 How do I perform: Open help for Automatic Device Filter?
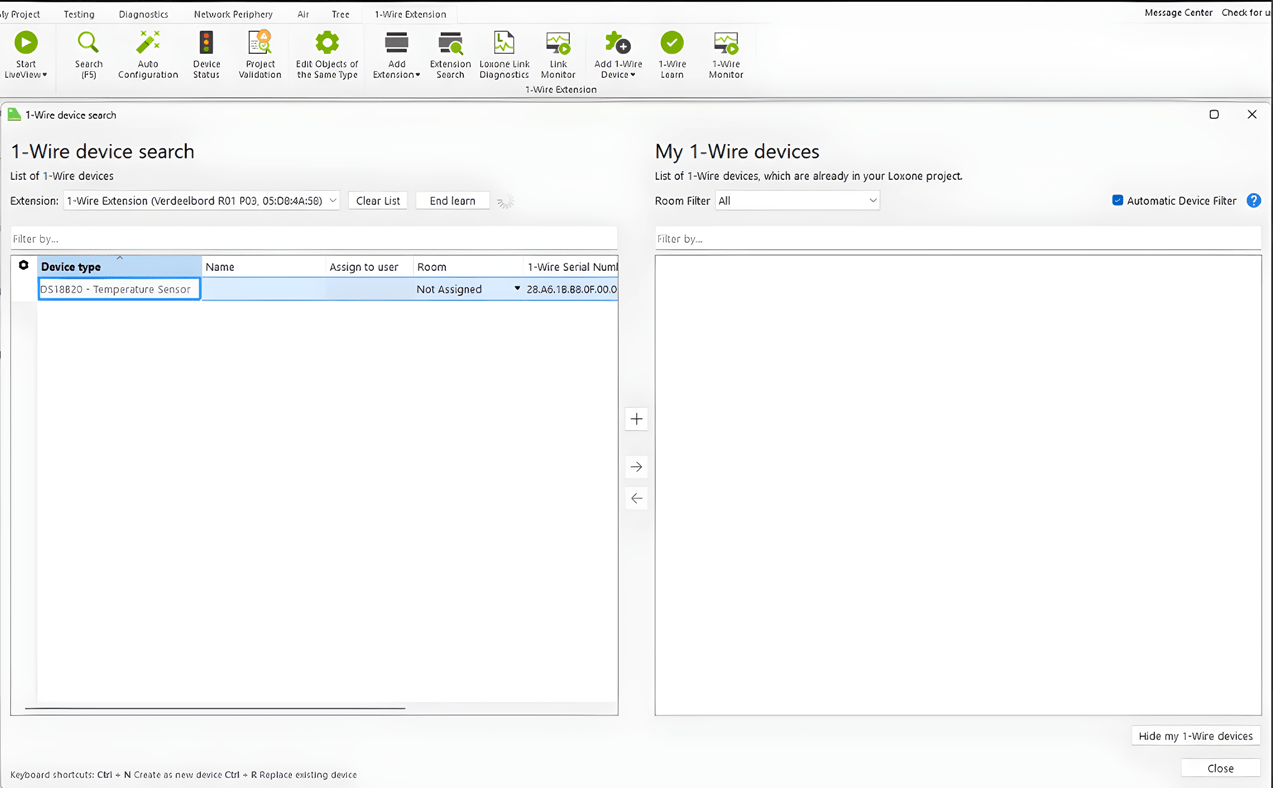[1253, 201]
